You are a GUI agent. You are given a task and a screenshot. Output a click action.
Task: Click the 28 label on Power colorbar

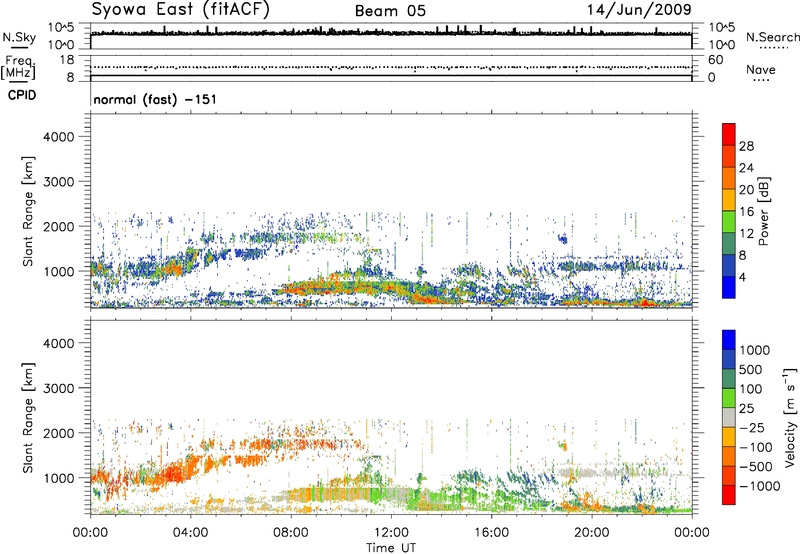point(746,146)
